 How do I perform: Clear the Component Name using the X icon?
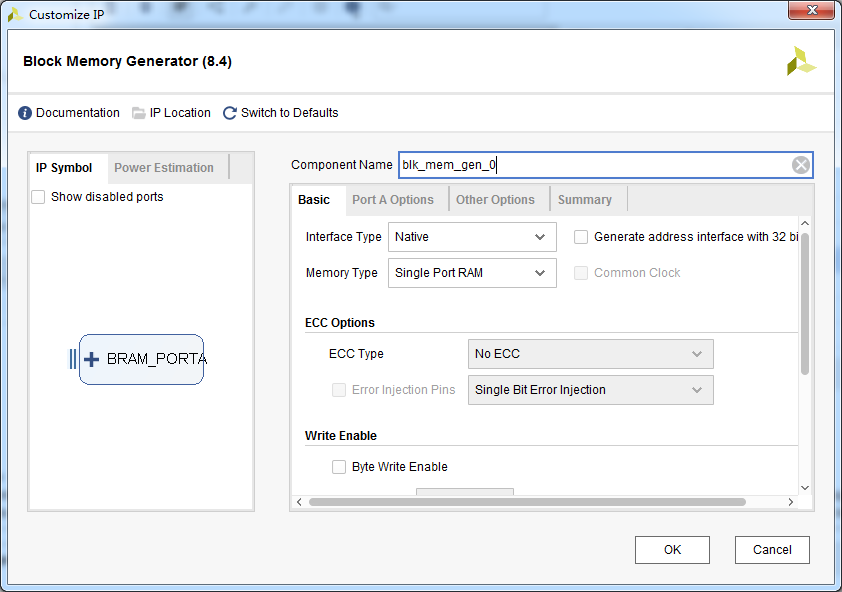(800, 164)
